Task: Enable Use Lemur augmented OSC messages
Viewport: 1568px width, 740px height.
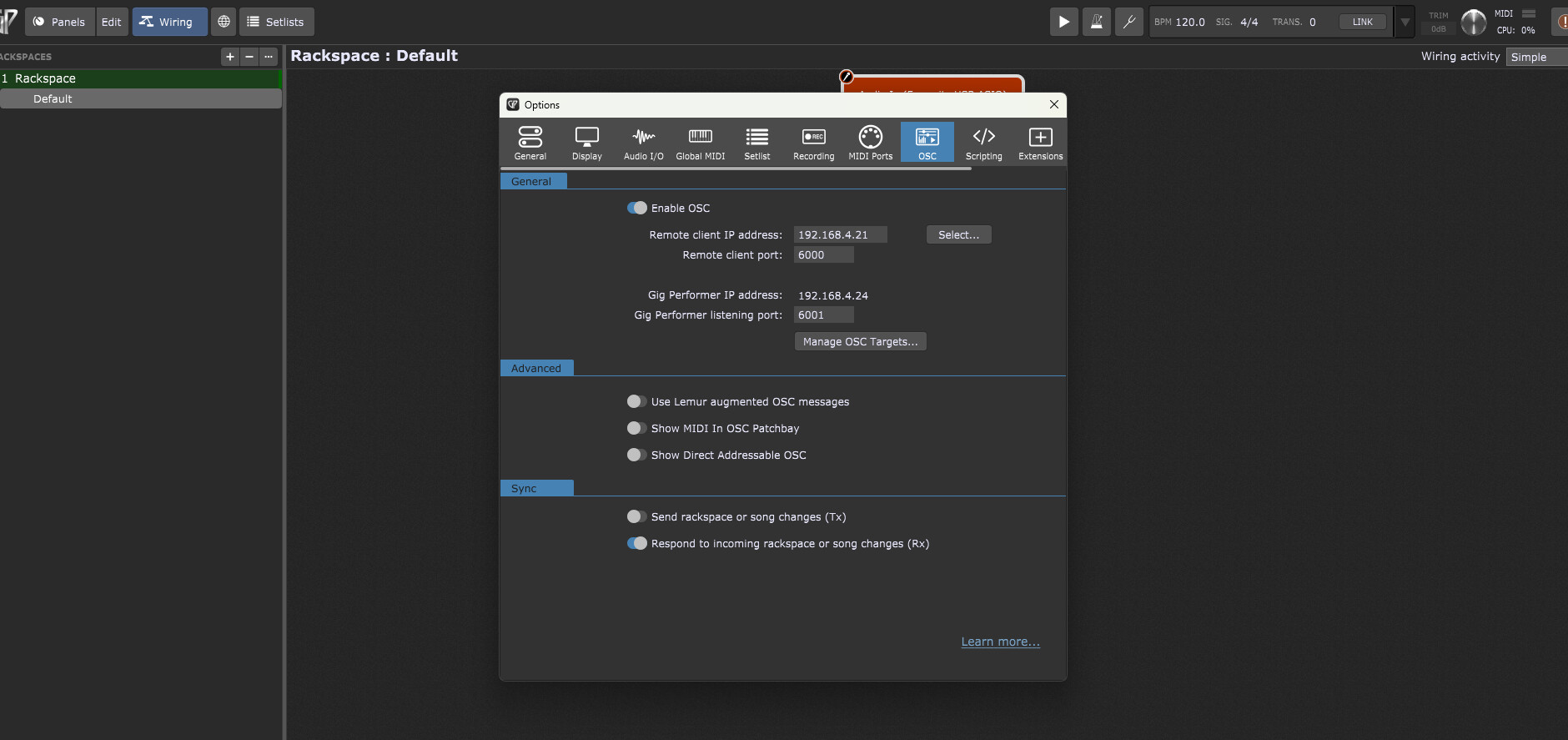Action: tap(637, 401)
